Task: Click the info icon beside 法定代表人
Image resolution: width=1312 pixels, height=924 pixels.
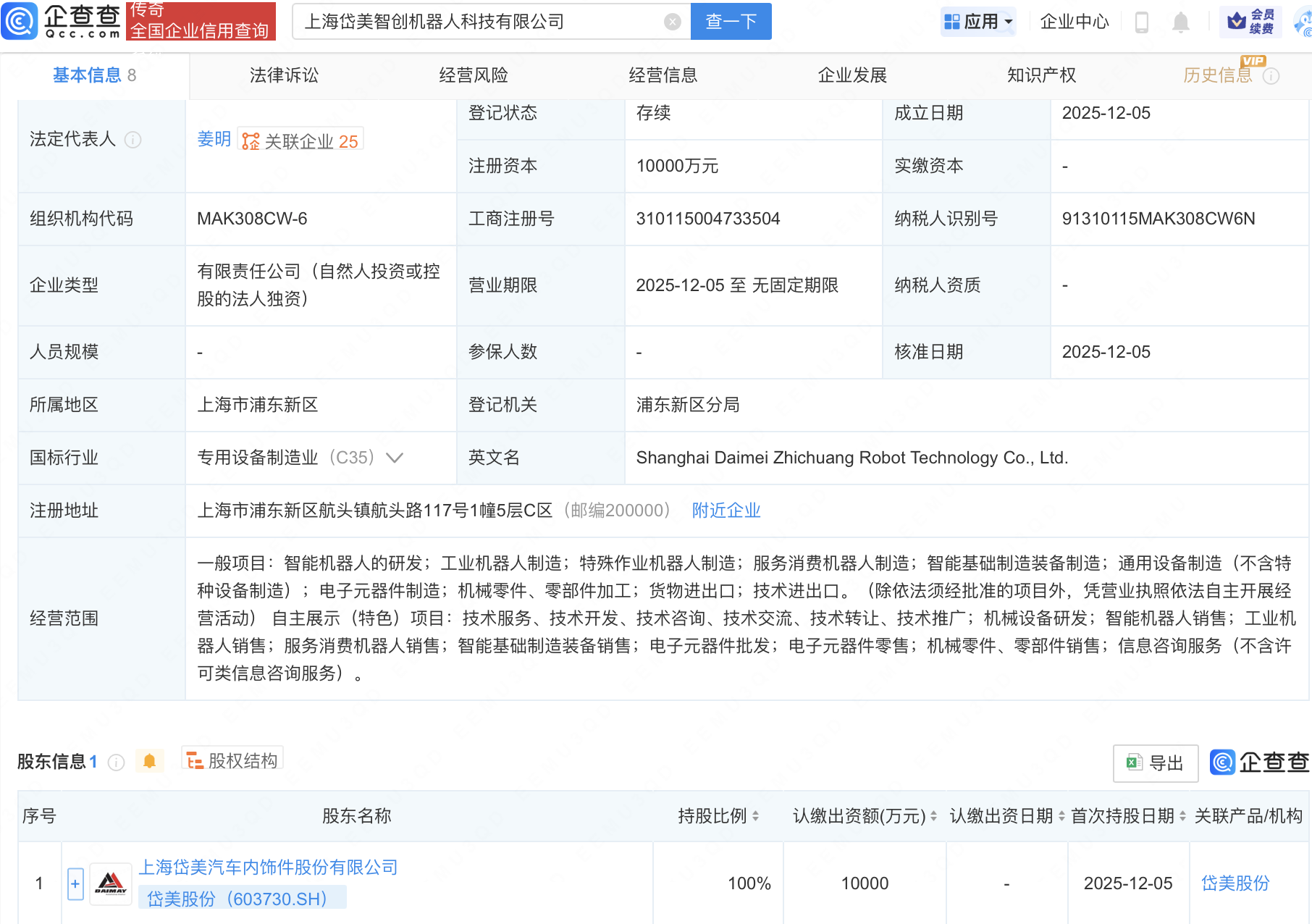Action: 134,140
